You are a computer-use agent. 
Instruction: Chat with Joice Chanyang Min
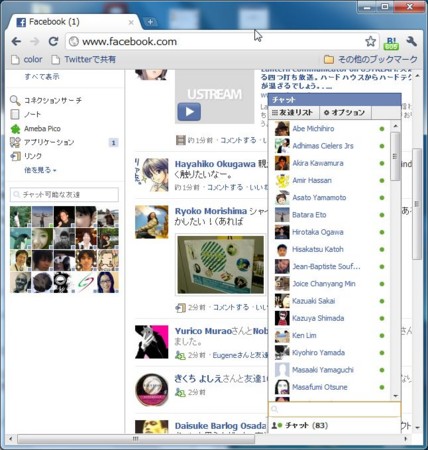pyautogui.click(x=330, y=284)
